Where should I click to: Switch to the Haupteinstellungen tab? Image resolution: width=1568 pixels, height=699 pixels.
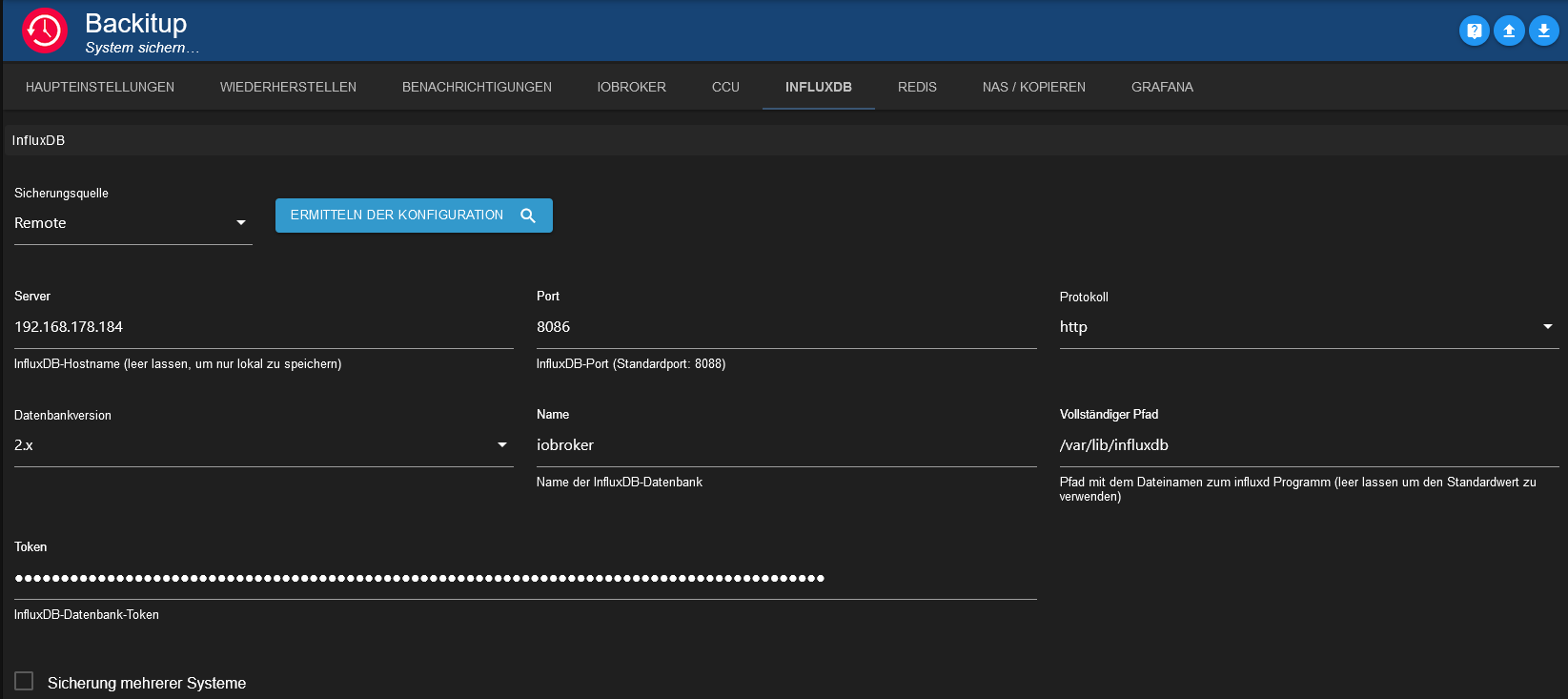click(100, 87)
